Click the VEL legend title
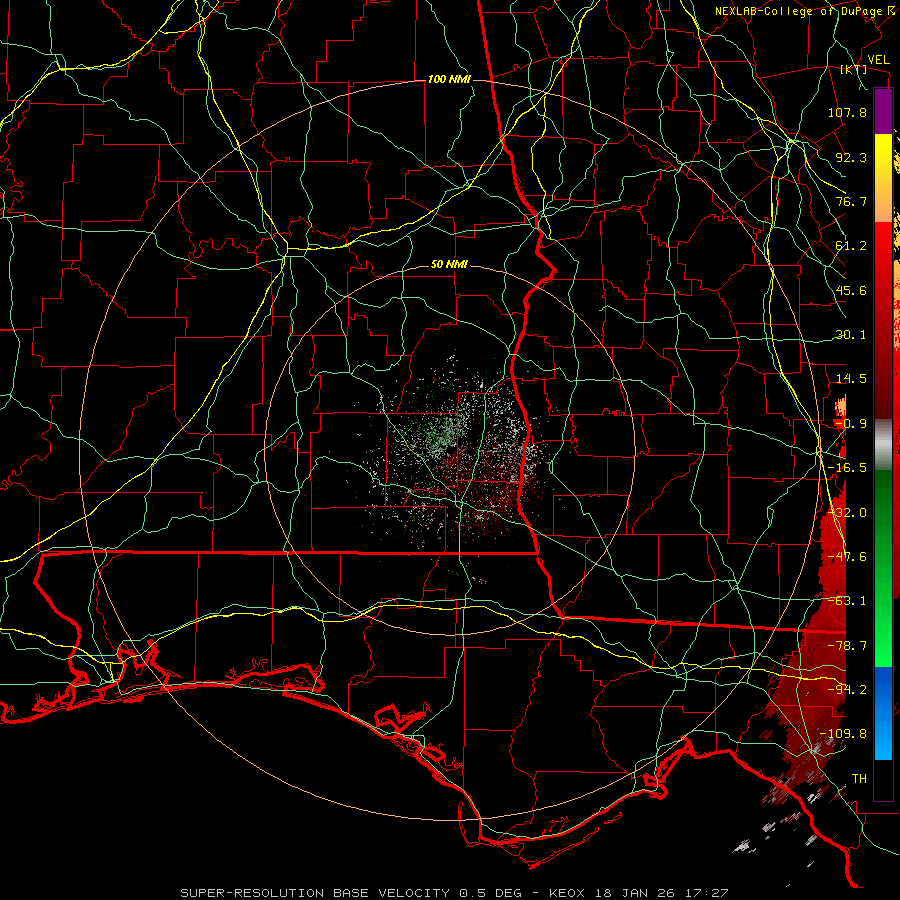The width and height of the screenshot is (900, 900). click(878, 60)
